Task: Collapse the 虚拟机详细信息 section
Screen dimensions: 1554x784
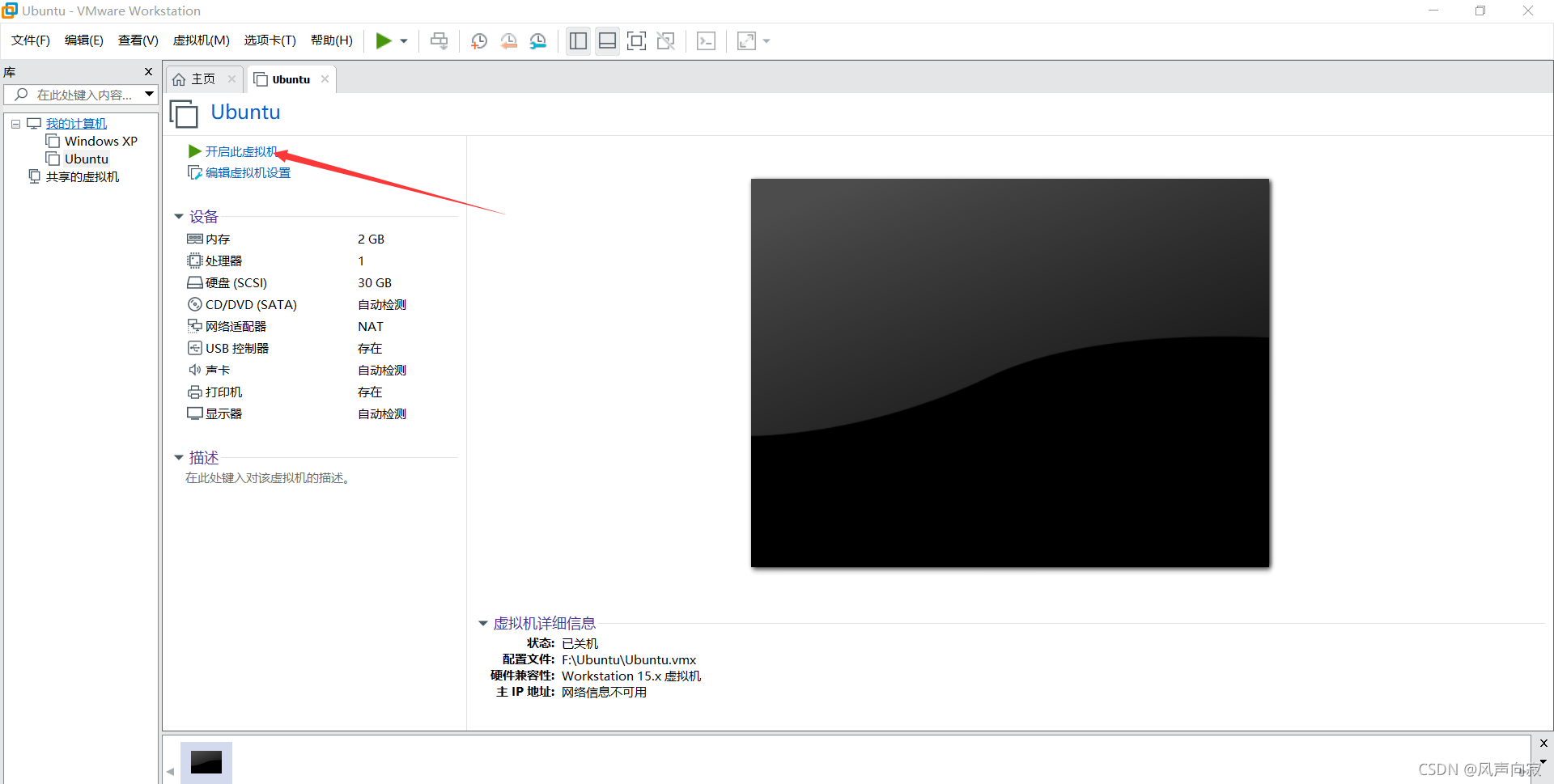Action: coord(483,624)
